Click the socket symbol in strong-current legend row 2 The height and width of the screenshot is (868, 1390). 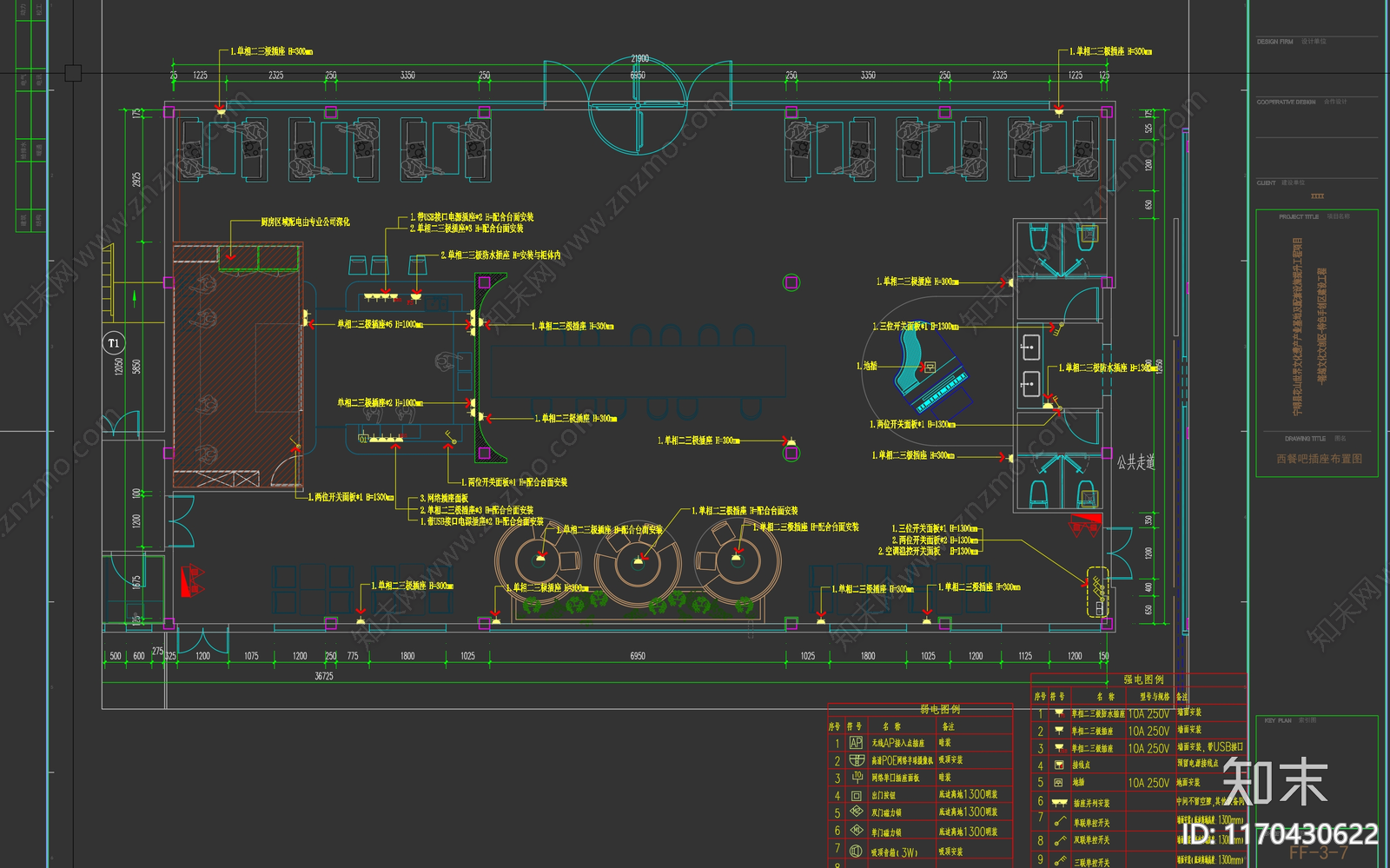click(1058, 731)
